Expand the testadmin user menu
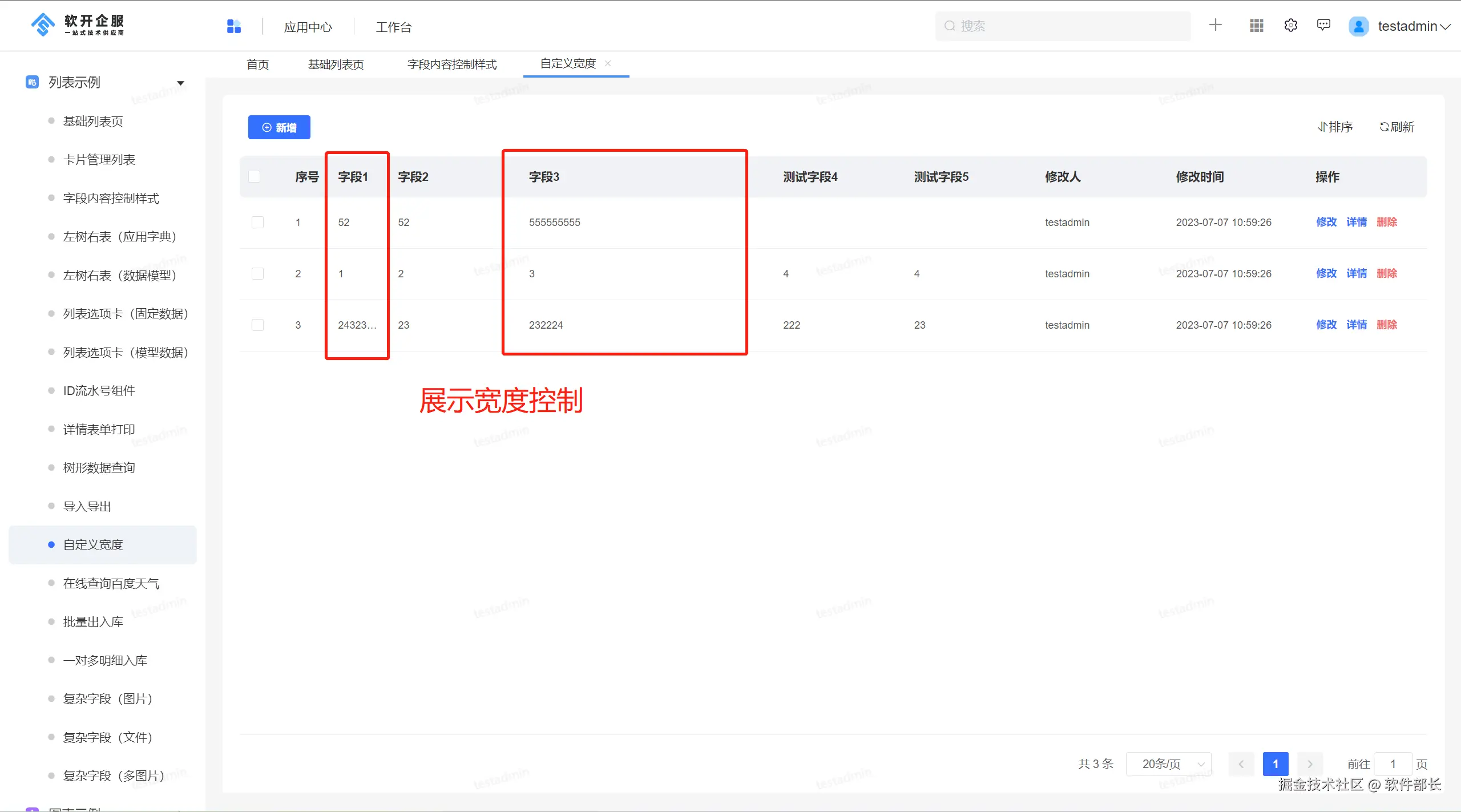Image resolution: width=1461 pixels, height=812 pixels. [1414, 26]
